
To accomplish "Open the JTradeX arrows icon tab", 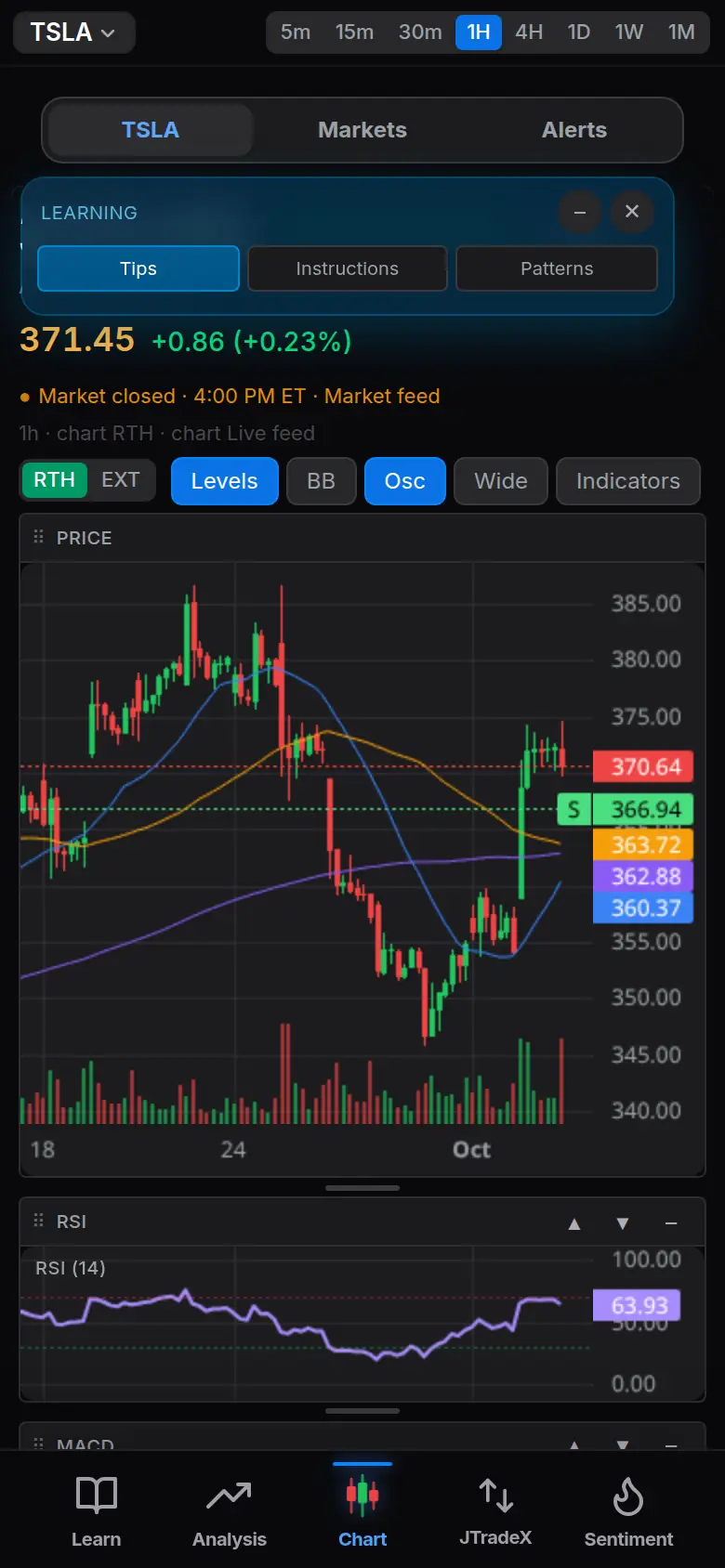I will pos(495,1510).
